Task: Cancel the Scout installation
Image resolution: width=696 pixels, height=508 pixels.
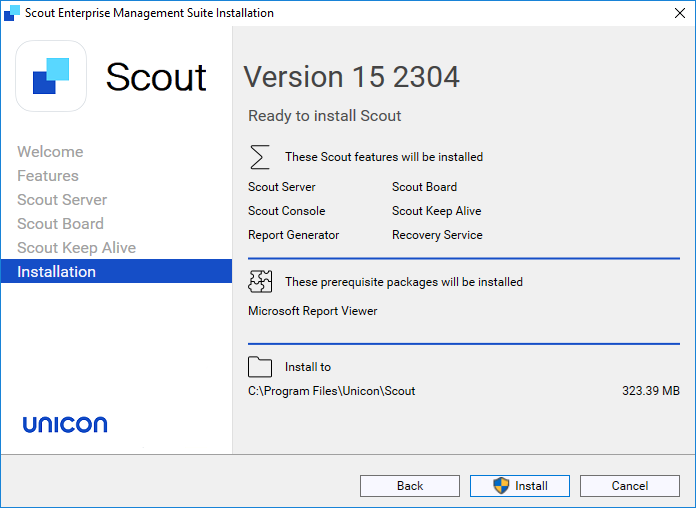Action: 630,486
